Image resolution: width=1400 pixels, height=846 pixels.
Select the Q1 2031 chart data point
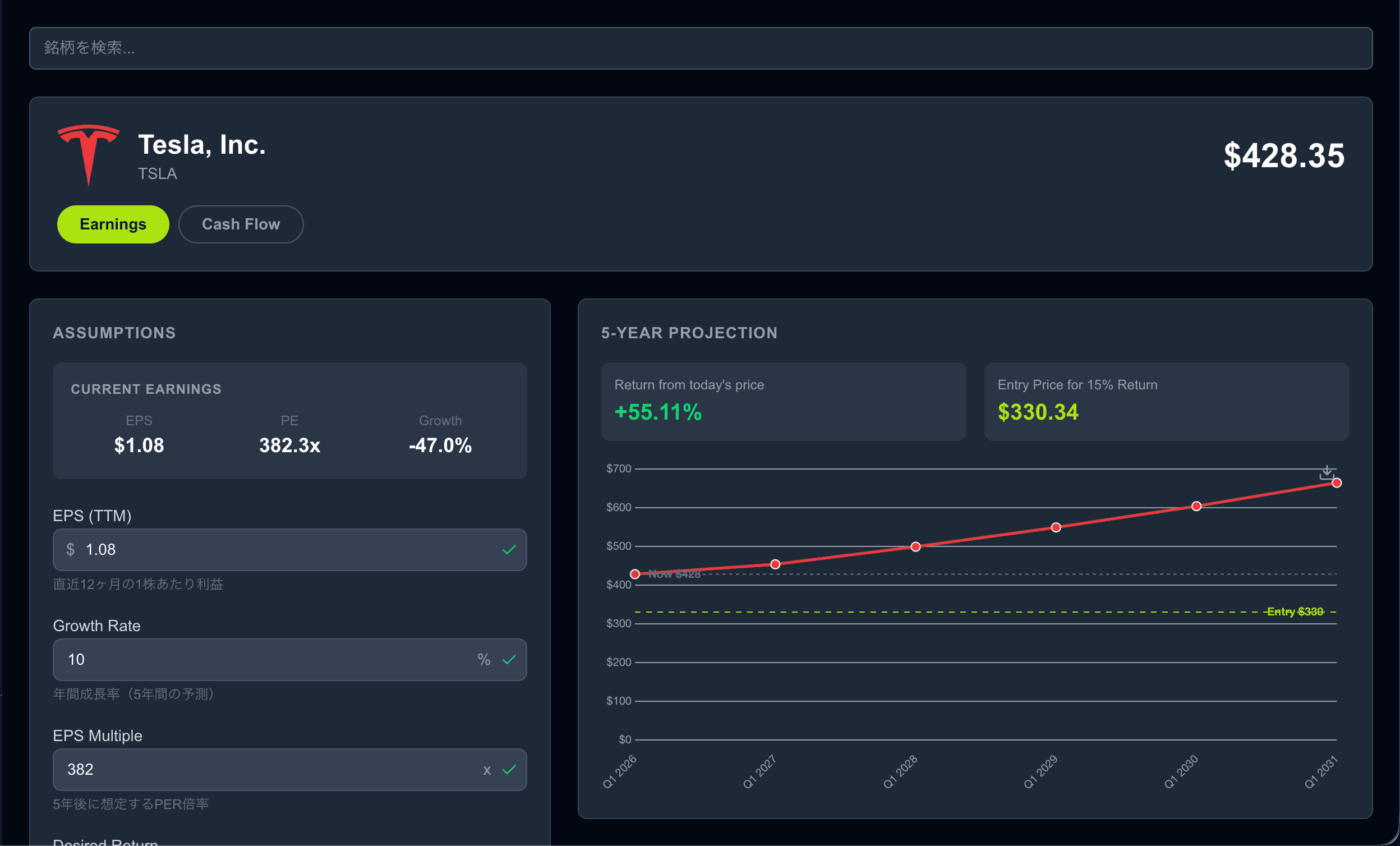click(x=1337, y=483)
